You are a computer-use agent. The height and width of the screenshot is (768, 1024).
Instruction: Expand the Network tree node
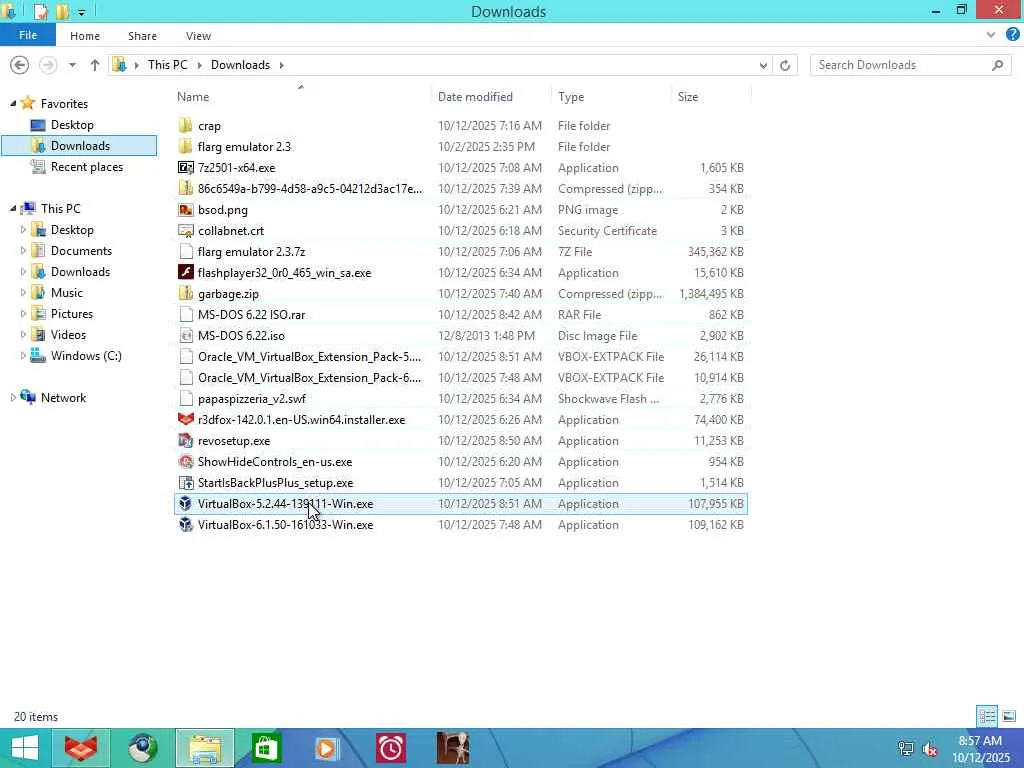(x=13, y=398)
